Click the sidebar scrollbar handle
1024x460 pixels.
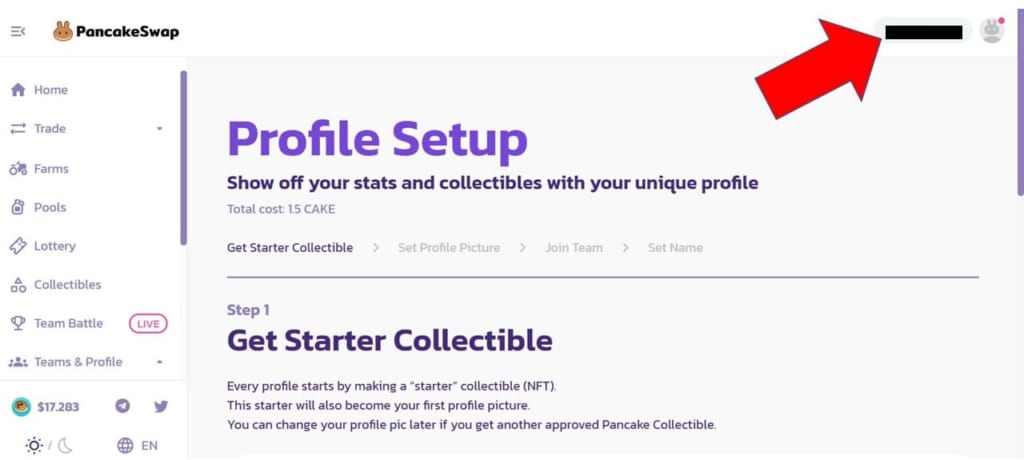click(184, 157)
